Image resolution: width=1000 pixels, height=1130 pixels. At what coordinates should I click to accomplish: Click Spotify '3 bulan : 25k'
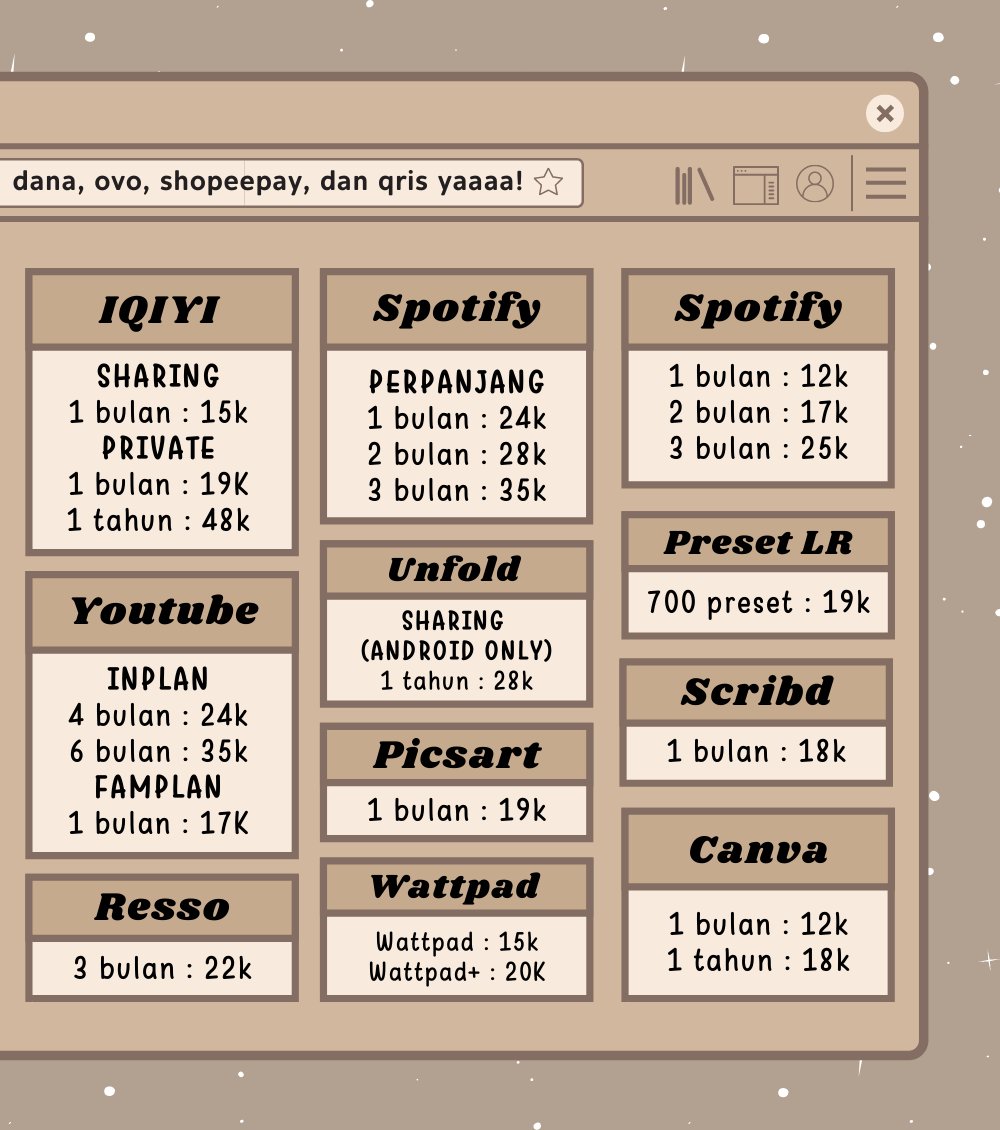click(758, 448)
